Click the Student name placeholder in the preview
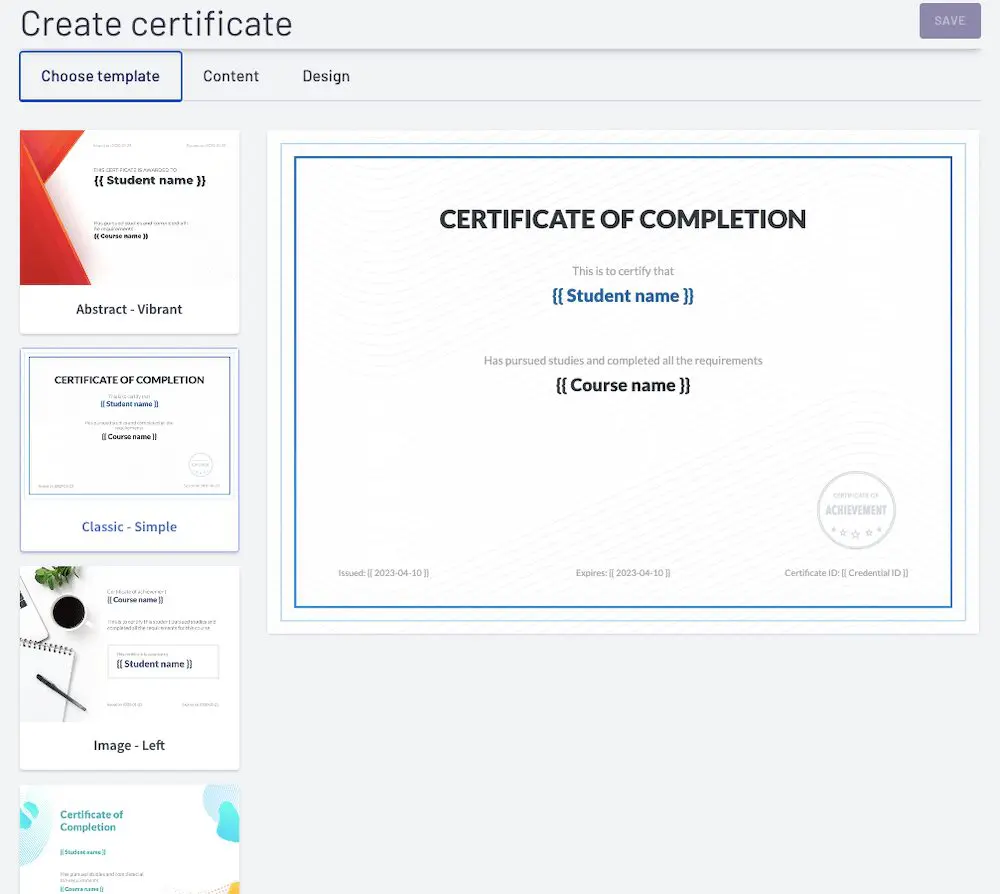1000x894 pixels. click(x=622, y=296)
